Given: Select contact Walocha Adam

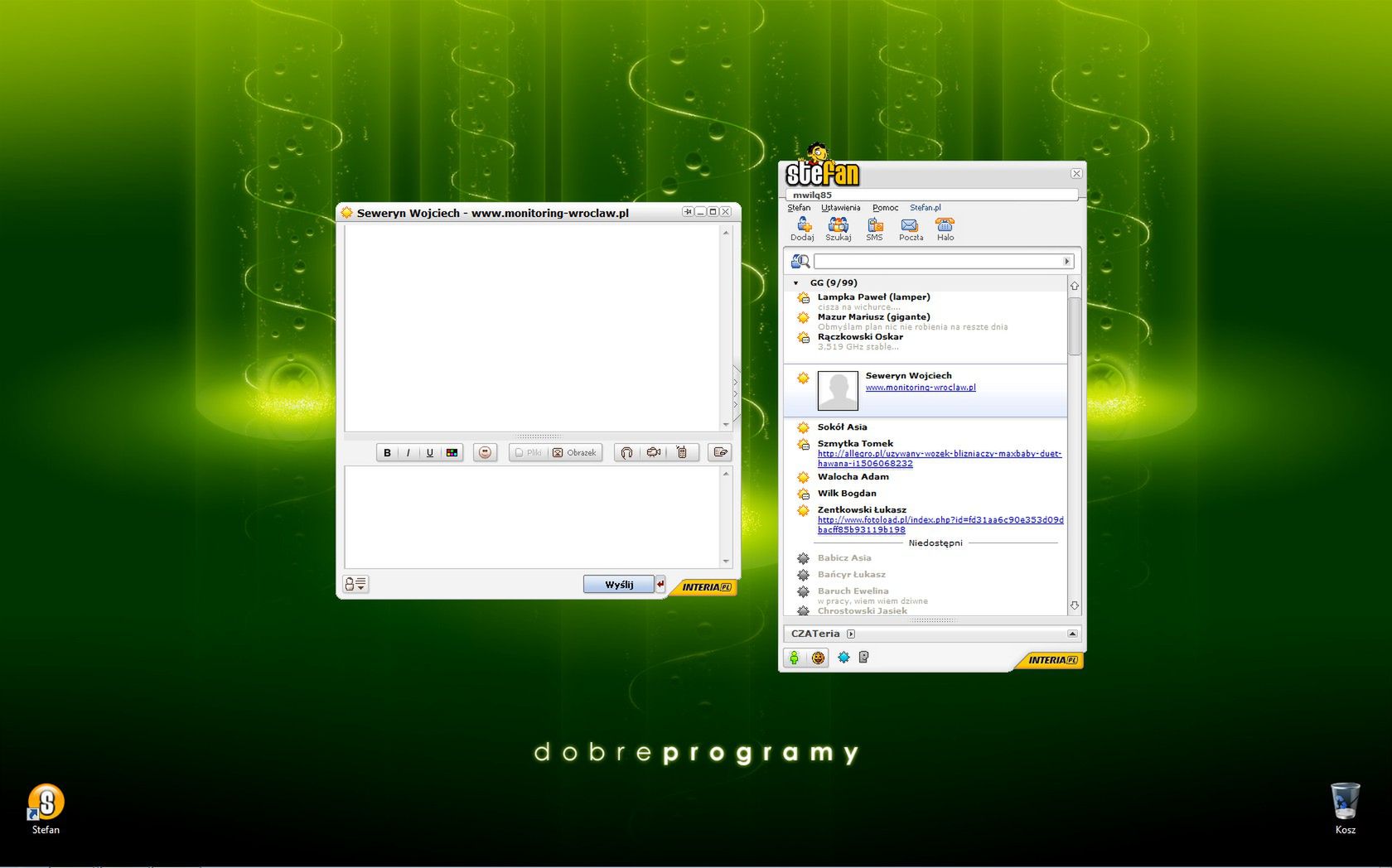Looking at the screenshot, I should click(x=853, y=477).
